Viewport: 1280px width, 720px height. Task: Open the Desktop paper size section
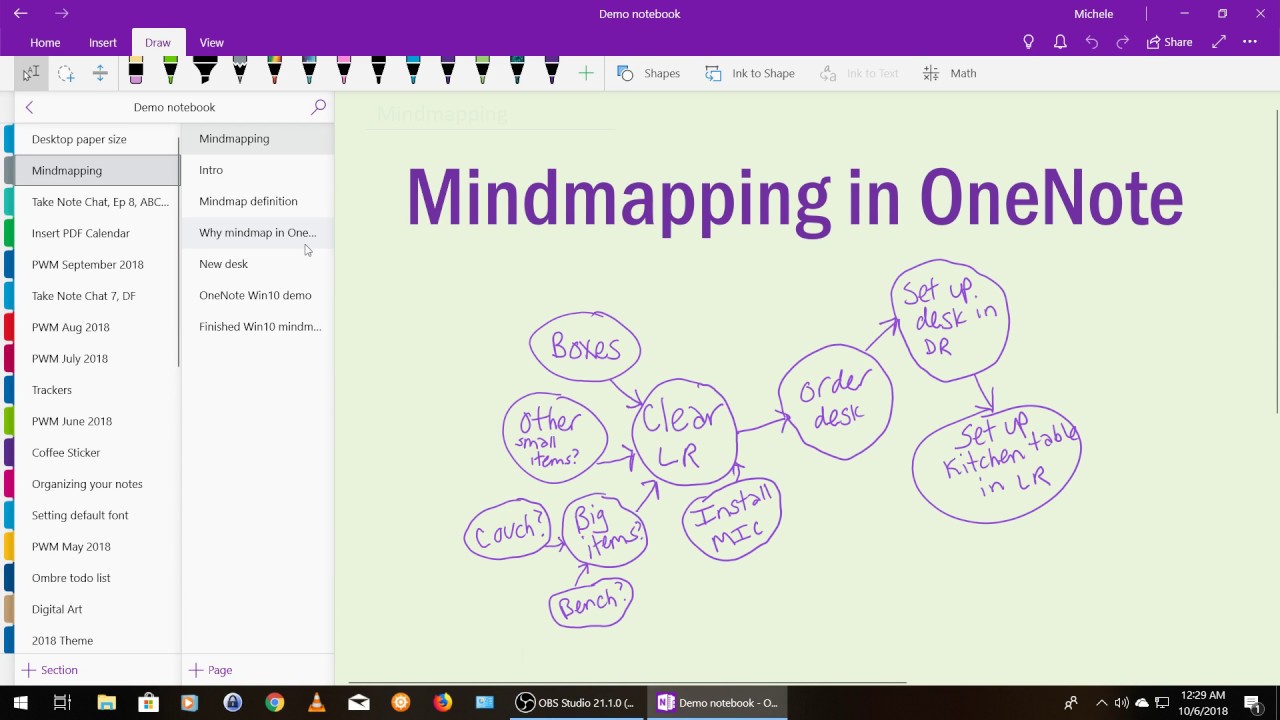(x=96, y=139)
